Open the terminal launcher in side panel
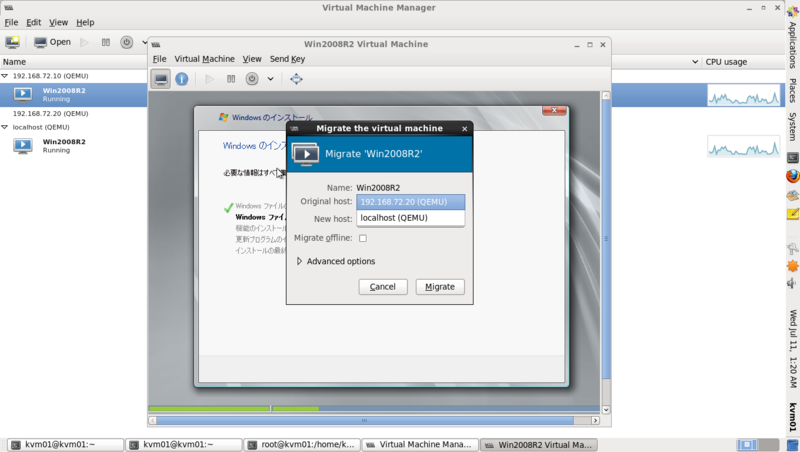Viewport: 800px width, 452px height. (x=792, y=158)
